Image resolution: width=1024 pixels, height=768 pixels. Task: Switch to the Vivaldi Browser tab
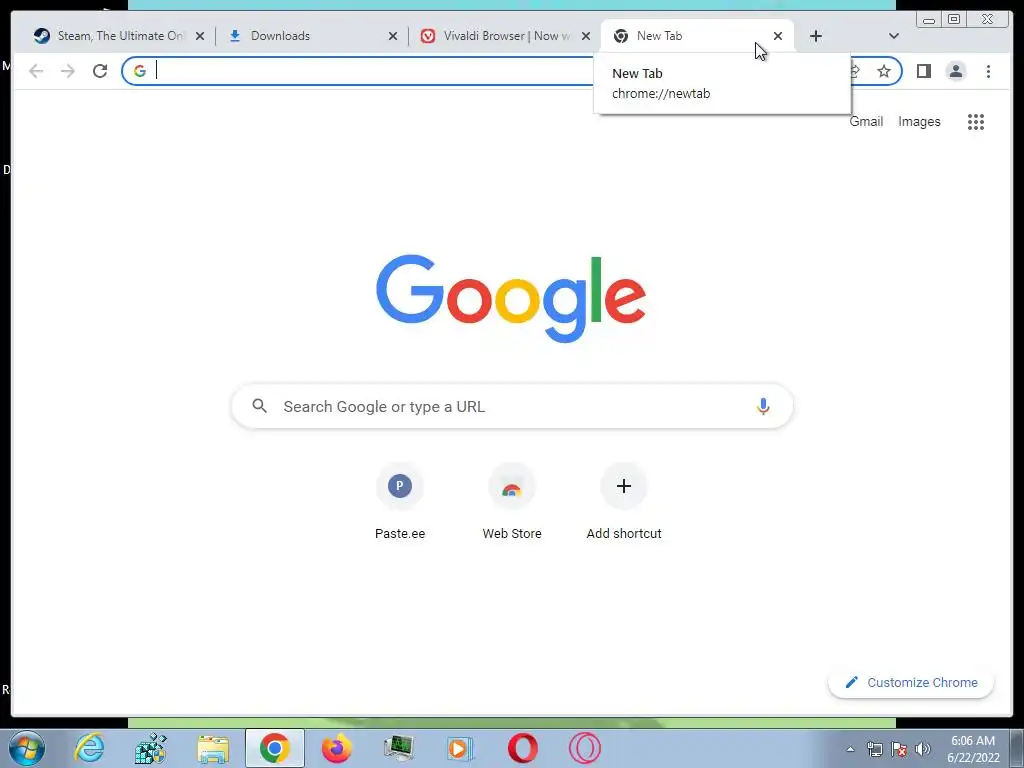coord(504,36)
